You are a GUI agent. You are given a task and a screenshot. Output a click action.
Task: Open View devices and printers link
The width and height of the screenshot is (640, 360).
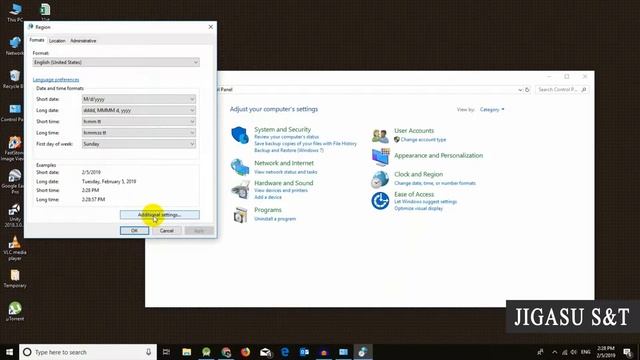click(281, 191)
